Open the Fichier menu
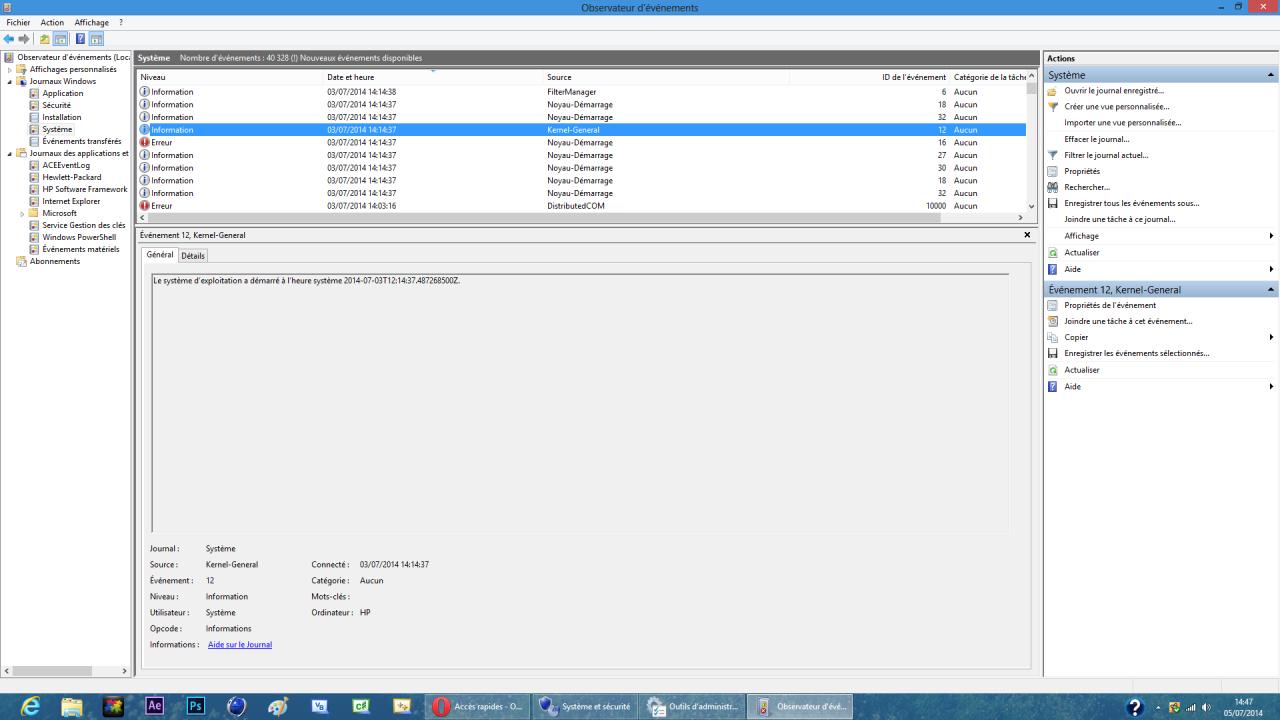 18,22
